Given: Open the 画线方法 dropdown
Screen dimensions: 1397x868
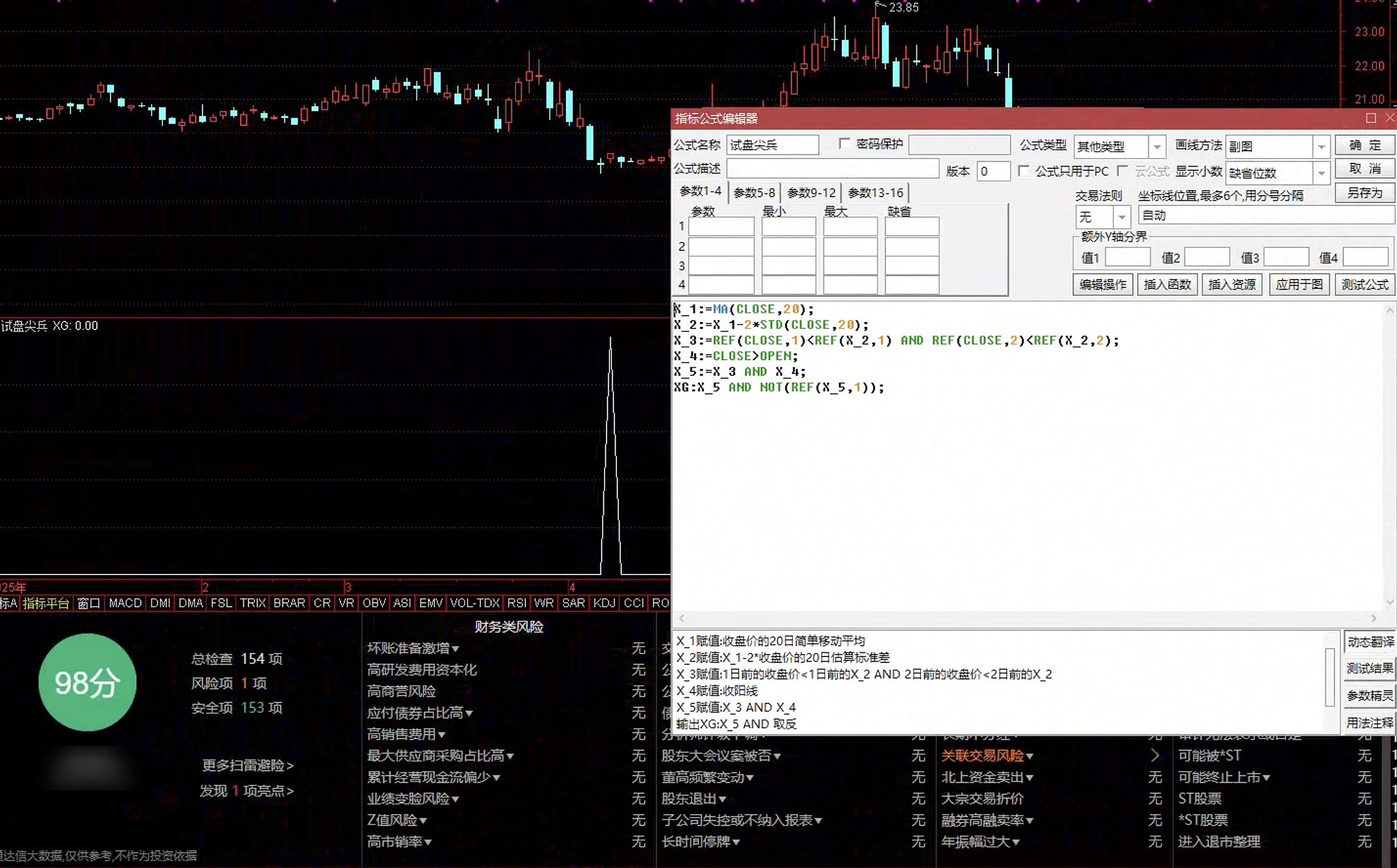Looking at the screenshot, I should (x=1321, y=147).
